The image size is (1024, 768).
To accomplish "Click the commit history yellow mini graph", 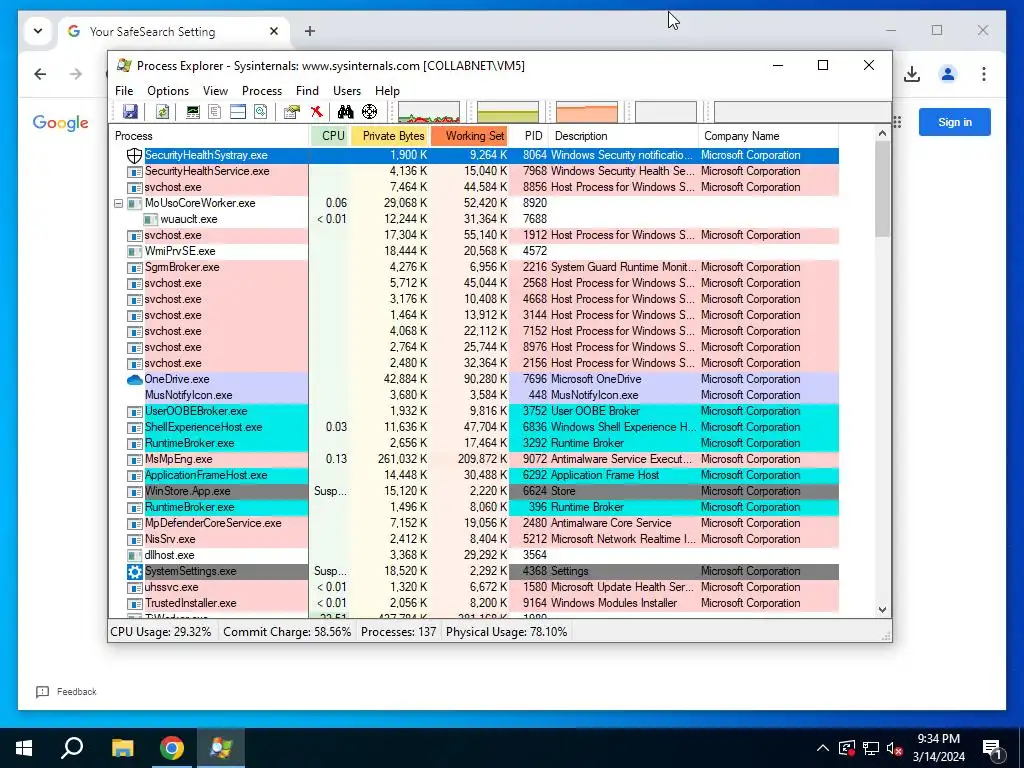I will (x=508, y=112).
